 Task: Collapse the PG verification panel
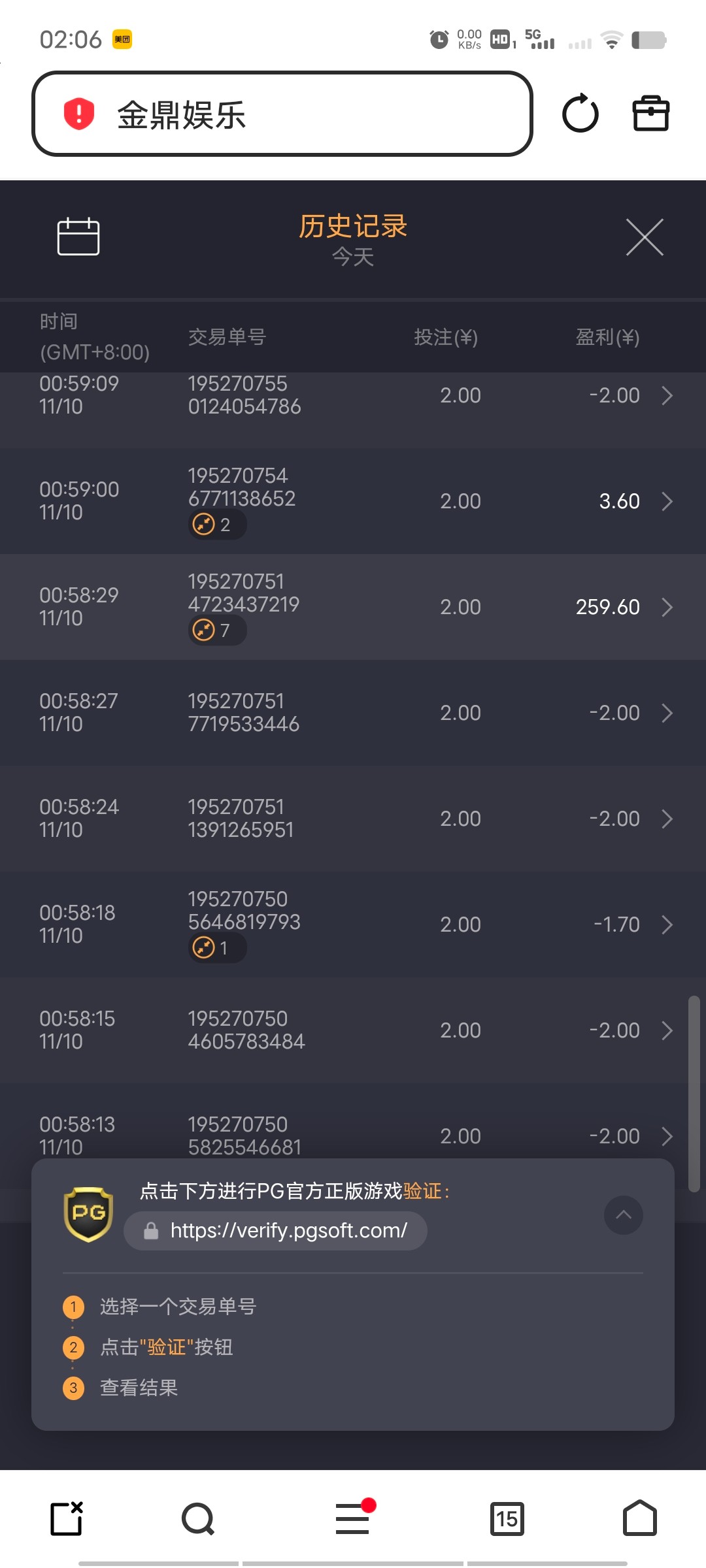tap(624, 1215)
